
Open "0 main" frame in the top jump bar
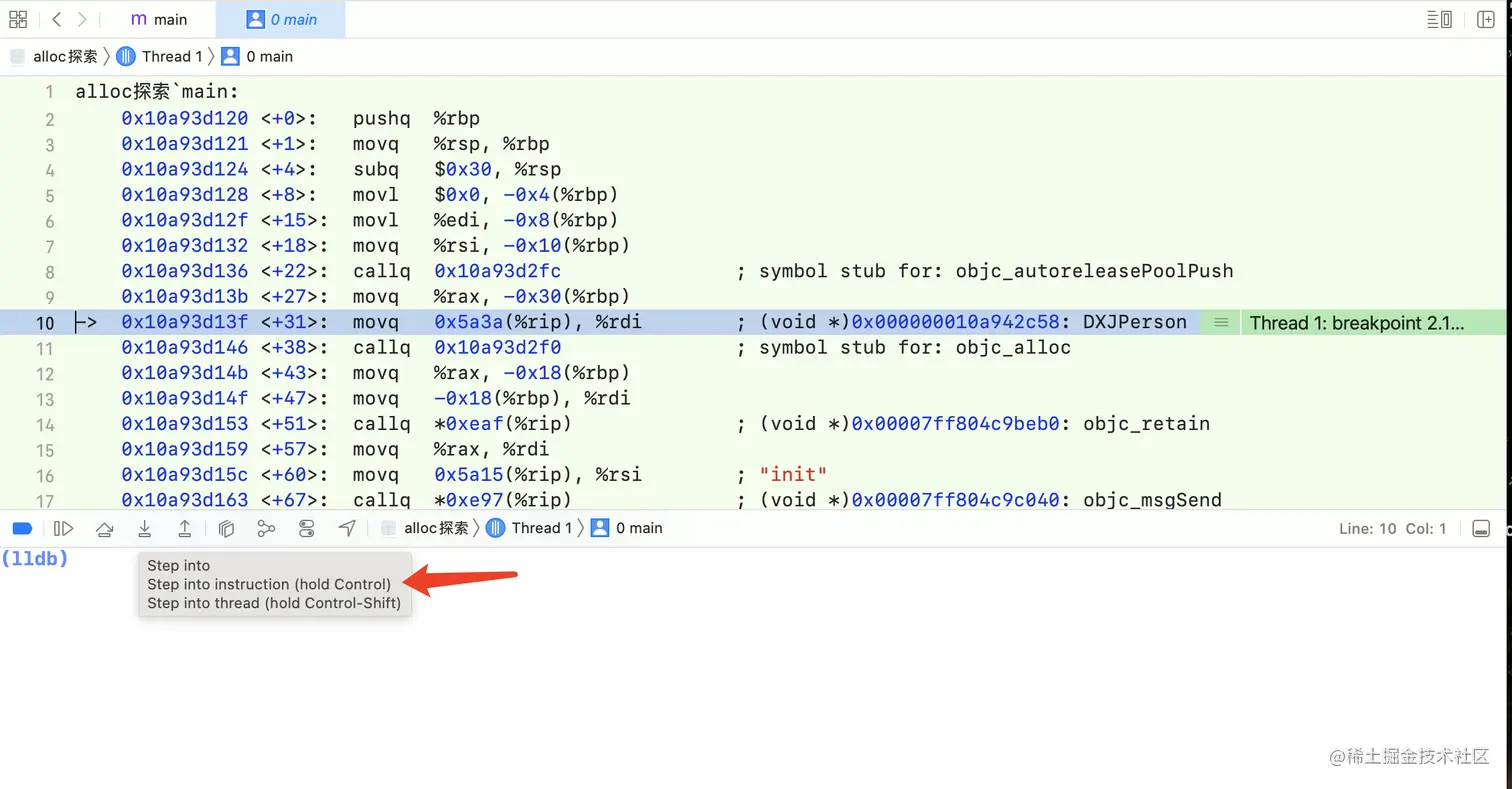pyautogui.click(x=269, y=57)
